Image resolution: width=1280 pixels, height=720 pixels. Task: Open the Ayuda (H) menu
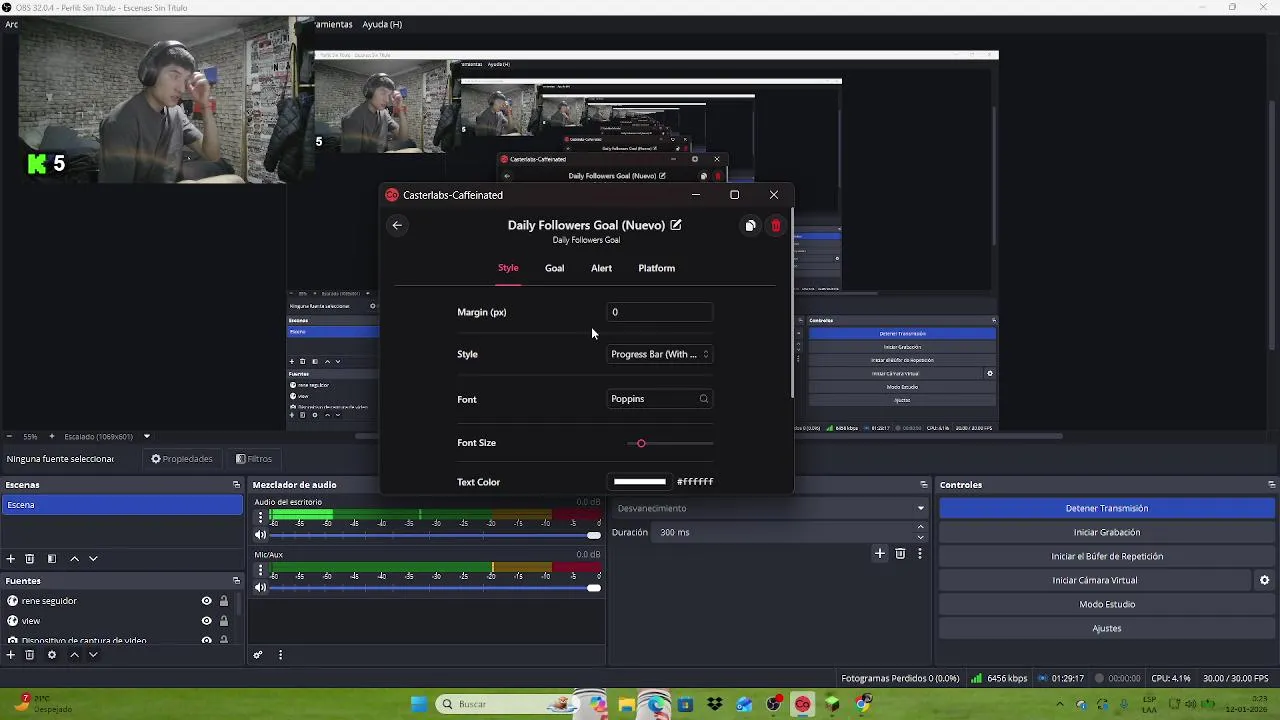coord(382,24)
